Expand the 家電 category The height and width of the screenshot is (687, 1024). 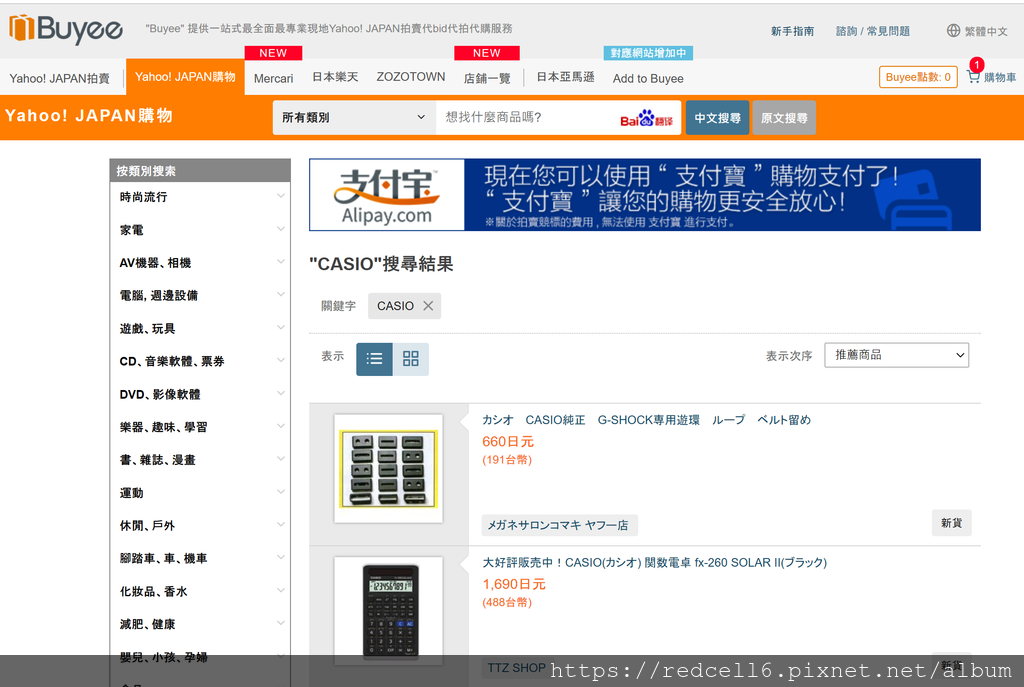coord(200,230)
